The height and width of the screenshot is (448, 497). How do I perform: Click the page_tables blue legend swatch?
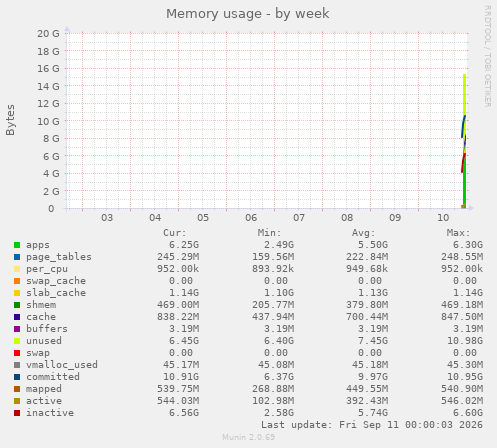coord(17,257)
